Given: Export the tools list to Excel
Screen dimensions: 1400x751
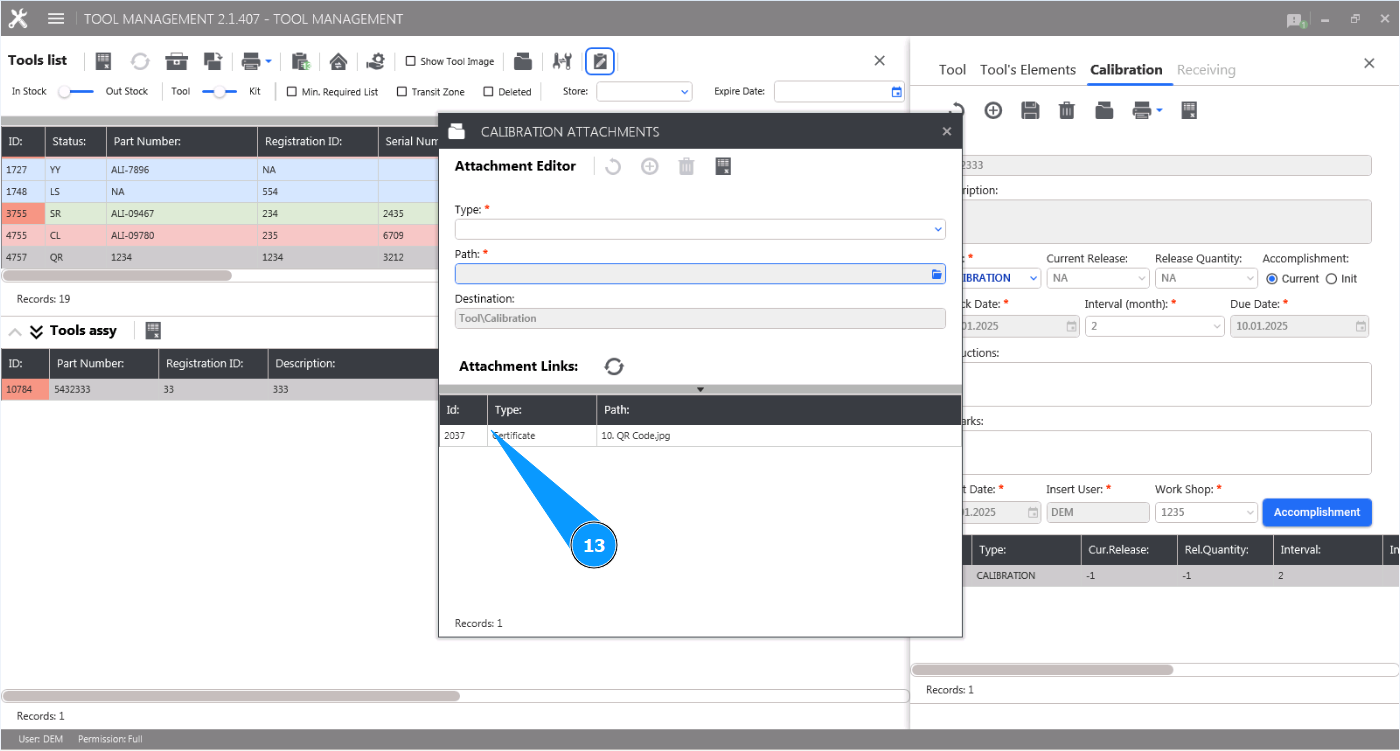Looking at the screenshot, I should click(x=103, y=61).
